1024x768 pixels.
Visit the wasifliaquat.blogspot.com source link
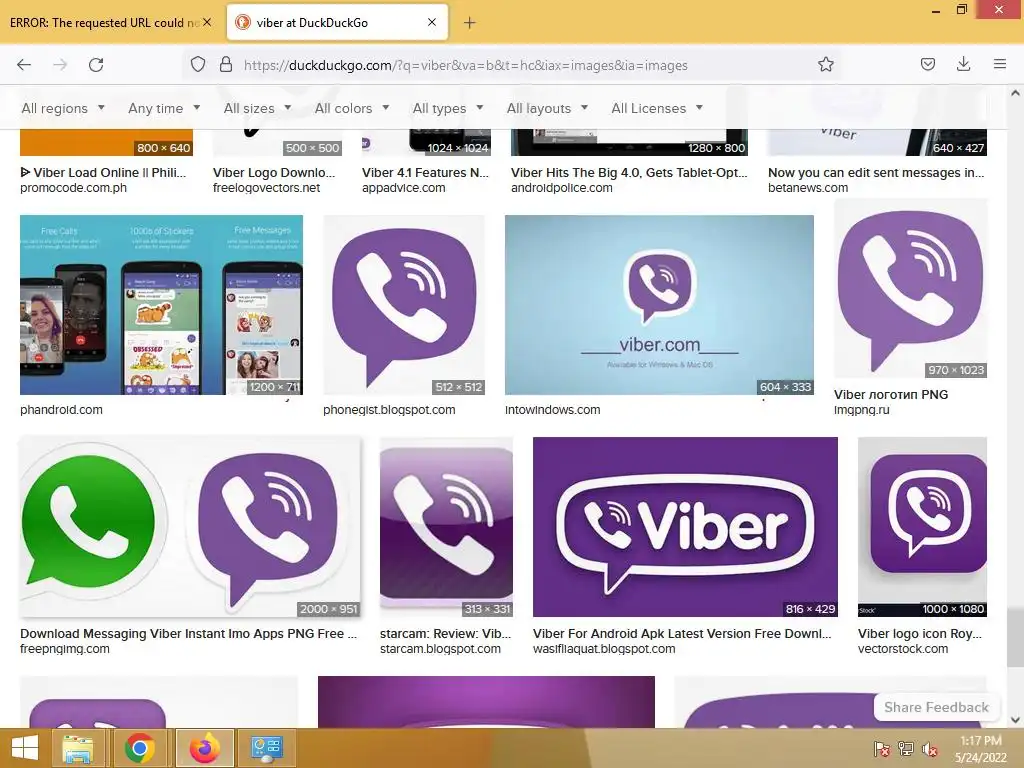604,649
